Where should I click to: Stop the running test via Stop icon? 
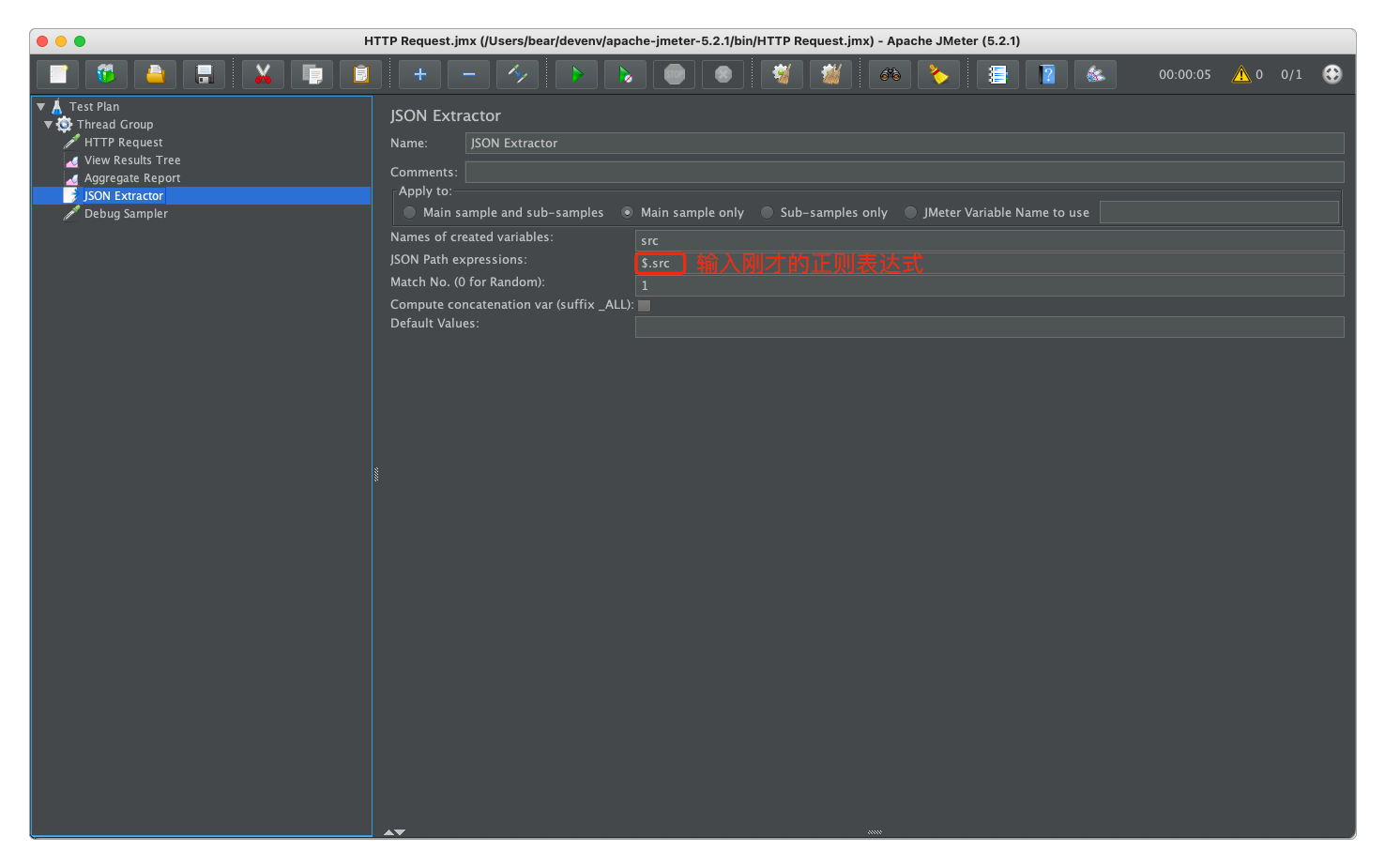(675, 74)
